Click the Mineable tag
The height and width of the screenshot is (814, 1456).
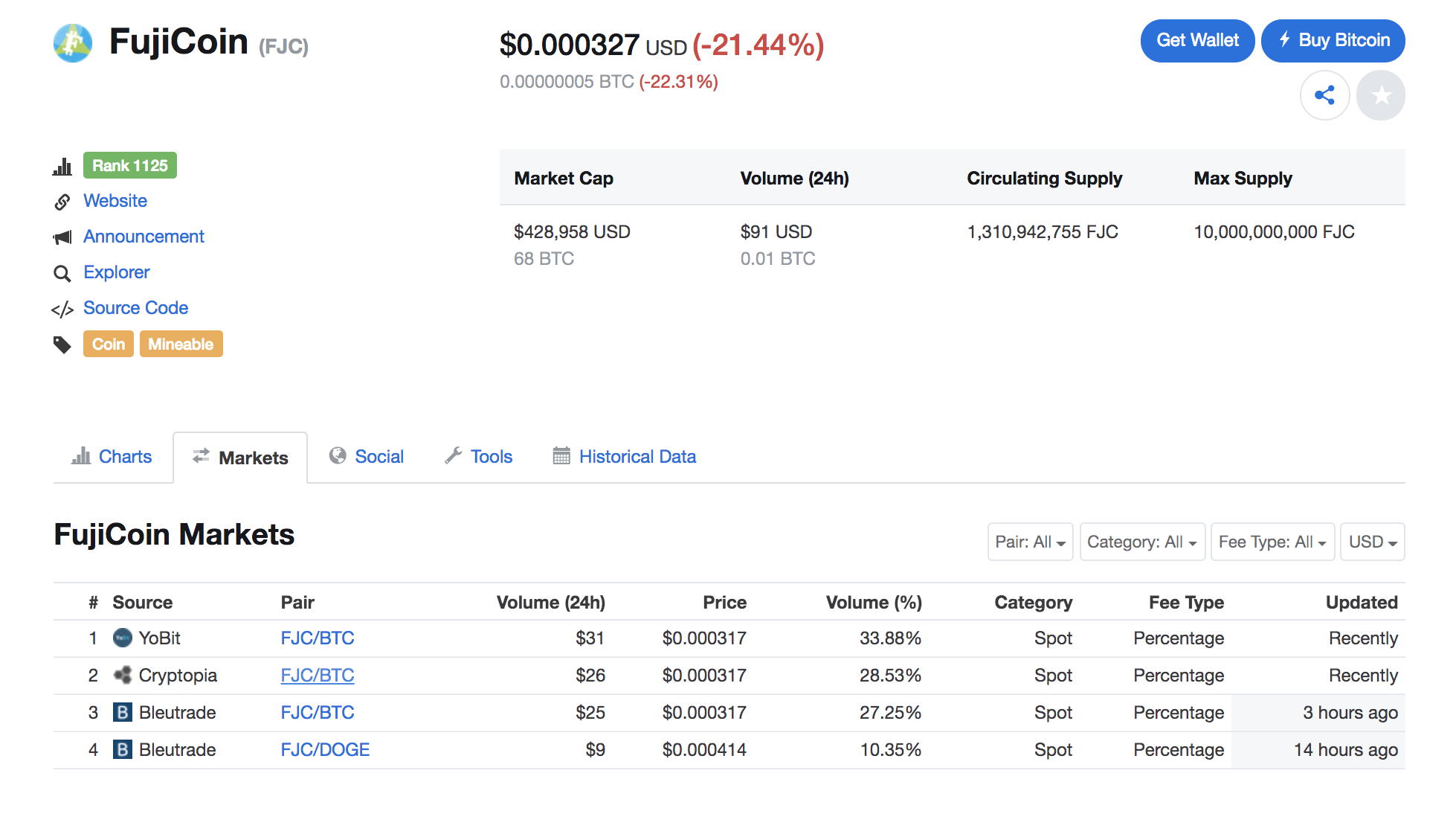181,344
